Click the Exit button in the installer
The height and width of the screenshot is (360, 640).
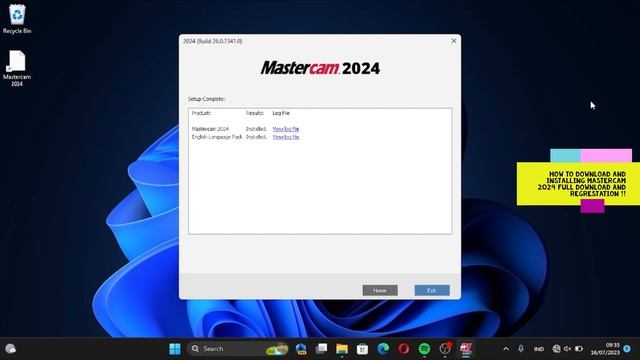coord(432,290)
